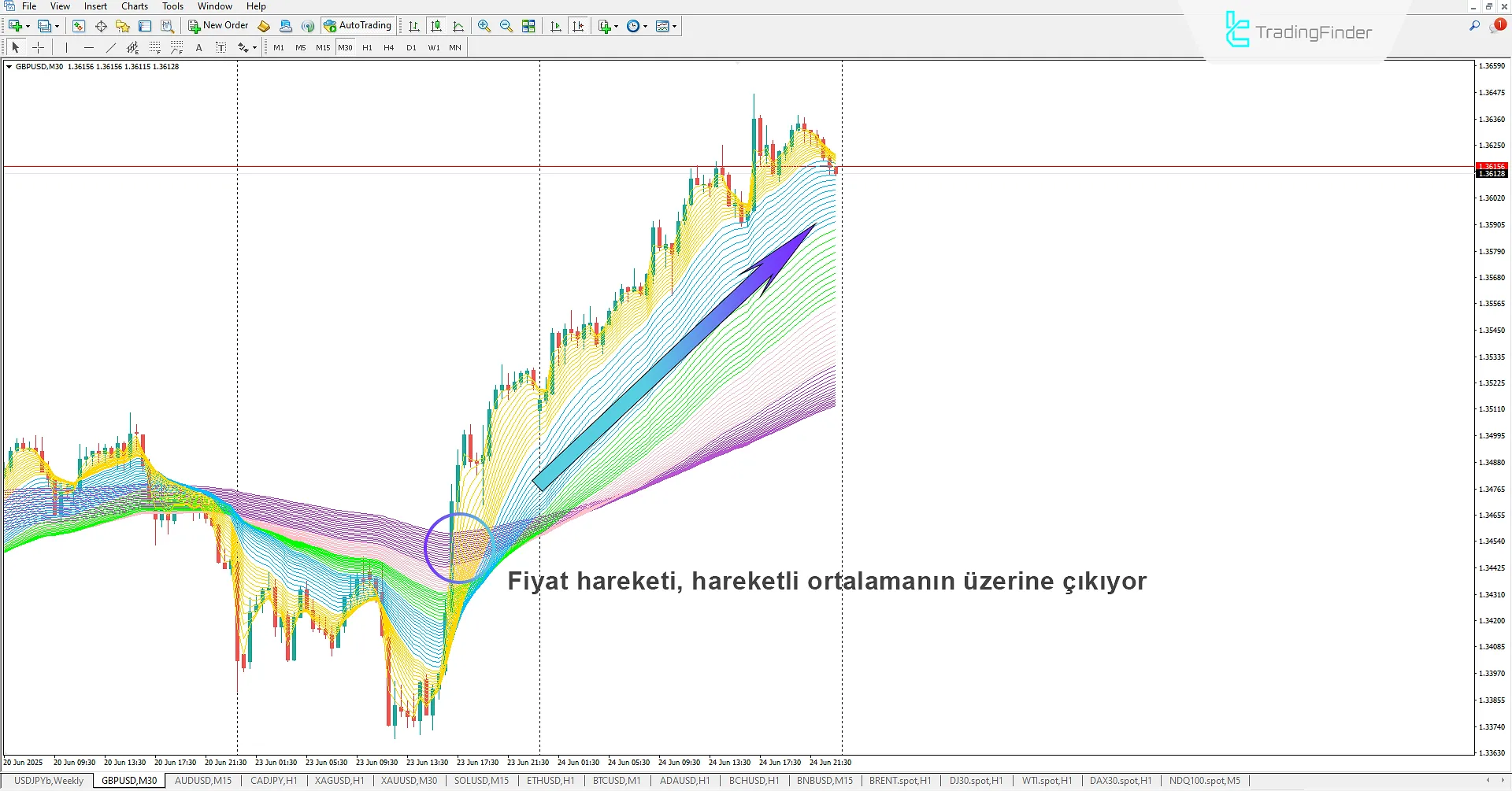Click the New Order button
The width and height of the screenshot is (1512, 791).
tap(220, 25)
